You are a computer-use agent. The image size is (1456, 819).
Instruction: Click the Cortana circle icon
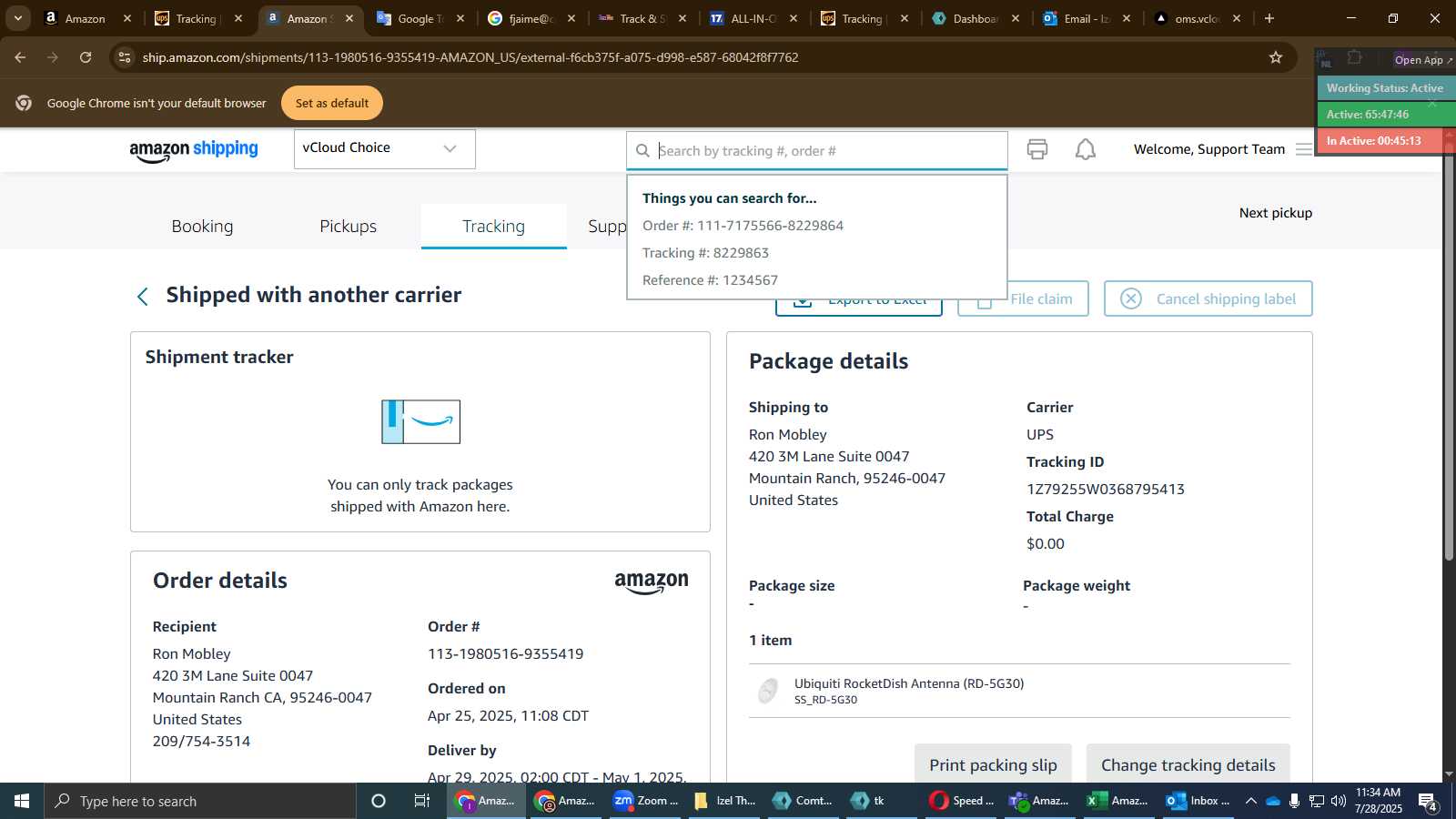379,801
